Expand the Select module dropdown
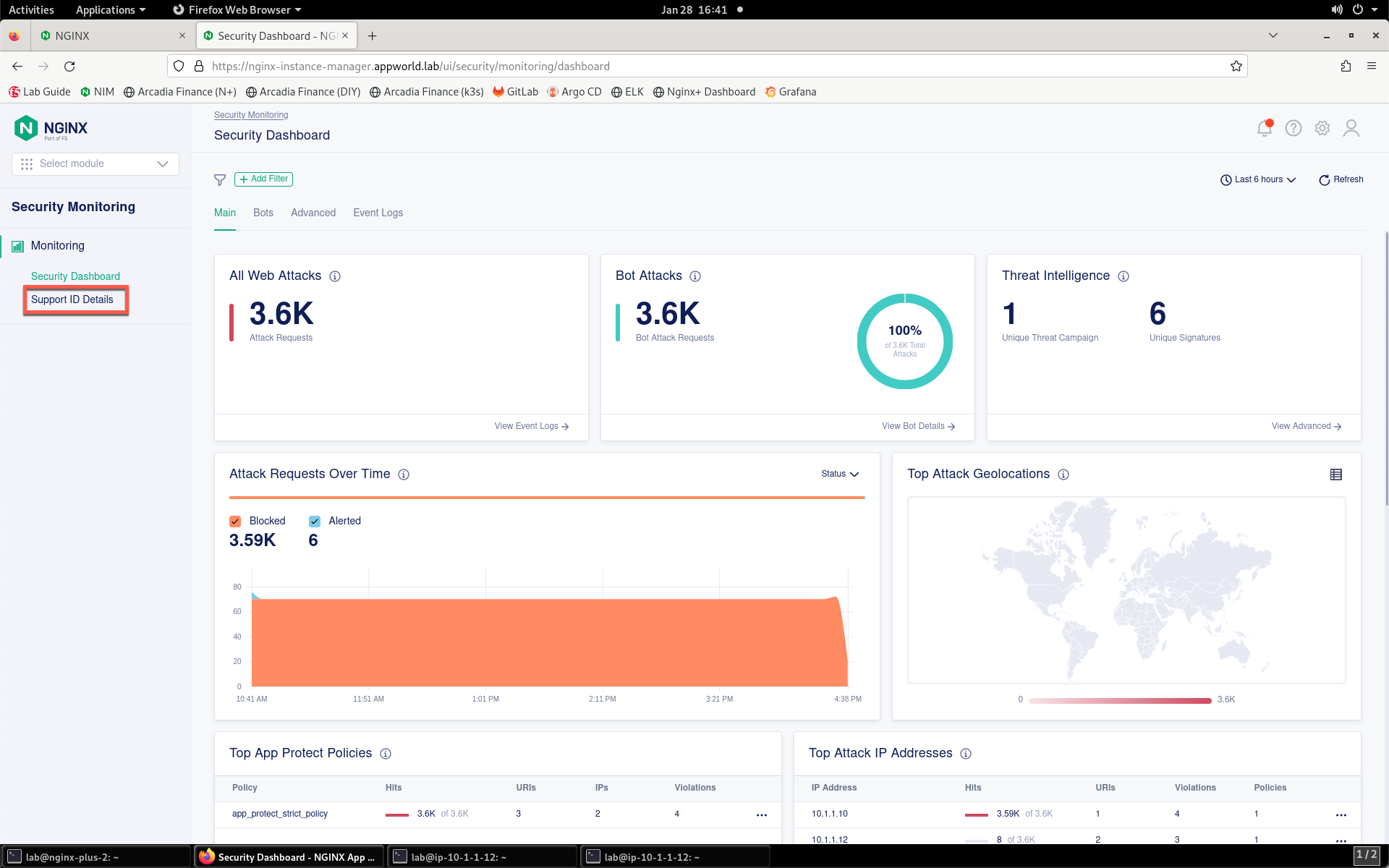This screenshot has height=868, width=1389. pyautogui.click(x=95, y=164)
